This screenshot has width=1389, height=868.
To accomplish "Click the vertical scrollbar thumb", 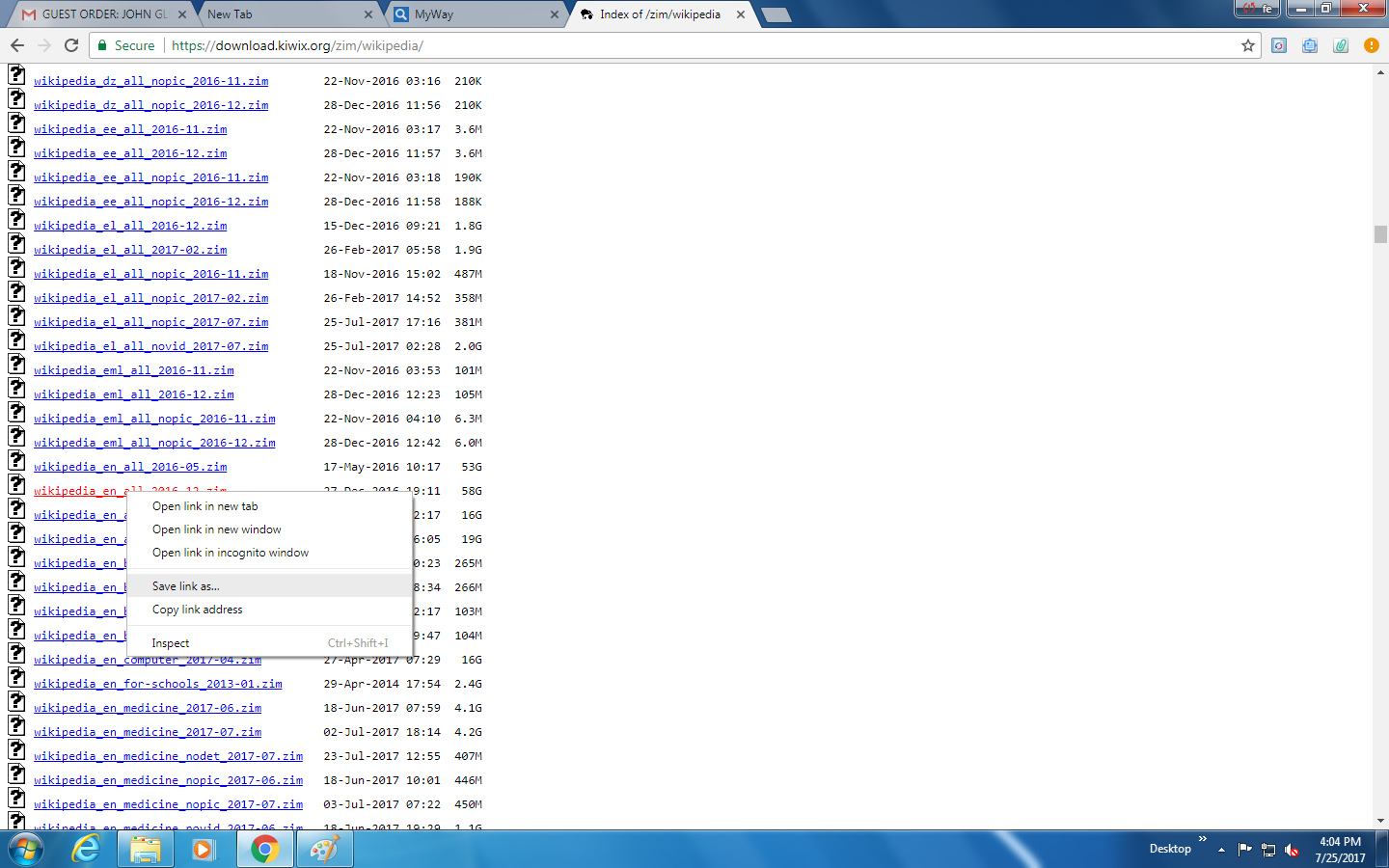I will [1380, 234].
